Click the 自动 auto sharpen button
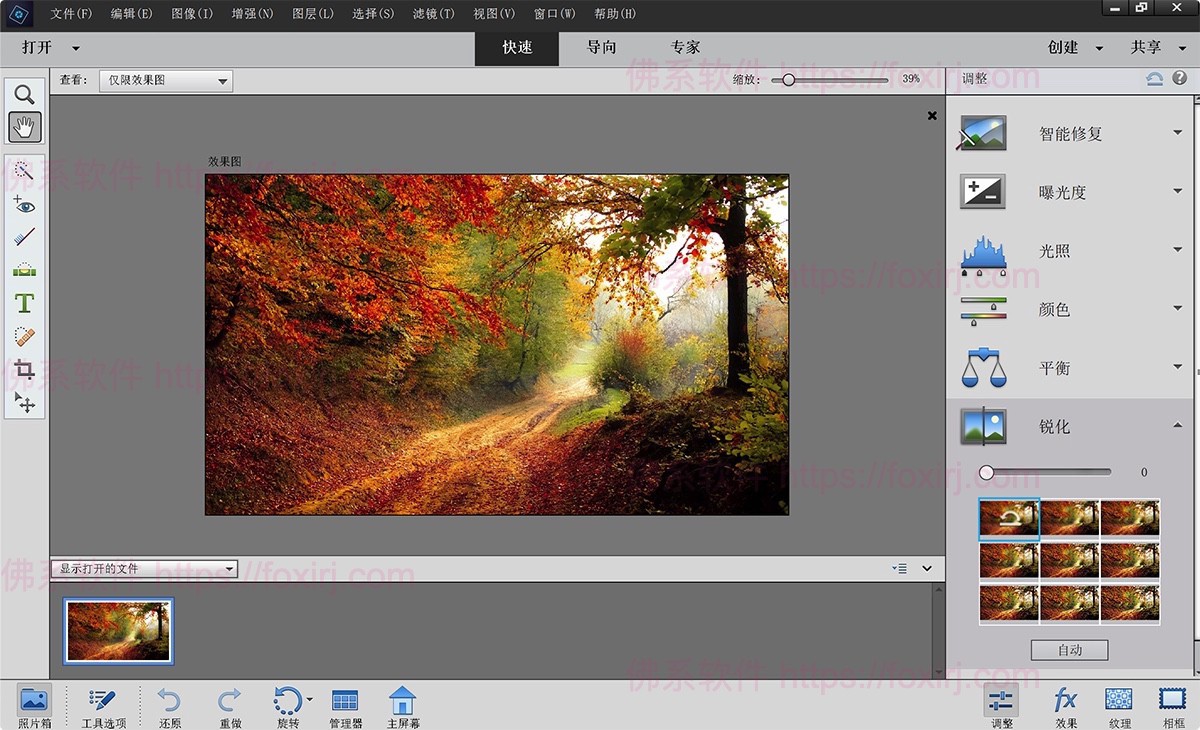 click(x=1068, y=649)
